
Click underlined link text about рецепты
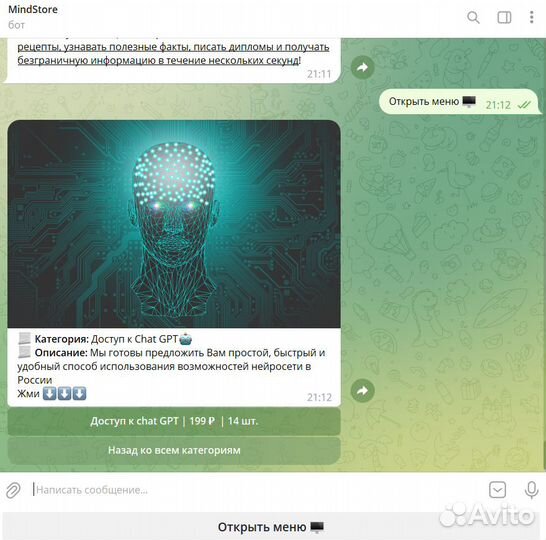click(x=173, y=47)
